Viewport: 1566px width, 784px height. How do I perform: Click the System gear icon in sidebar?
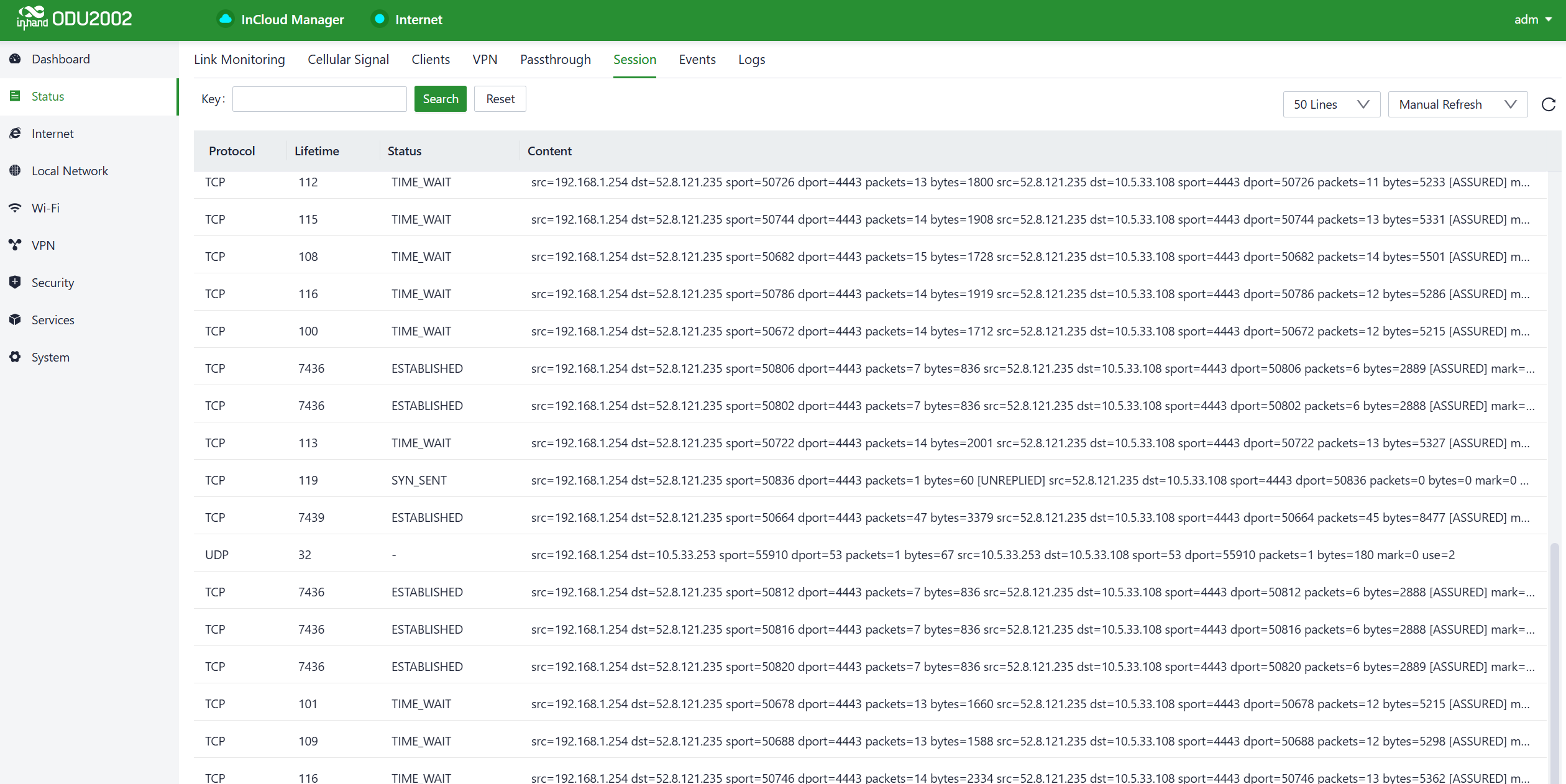16,357
